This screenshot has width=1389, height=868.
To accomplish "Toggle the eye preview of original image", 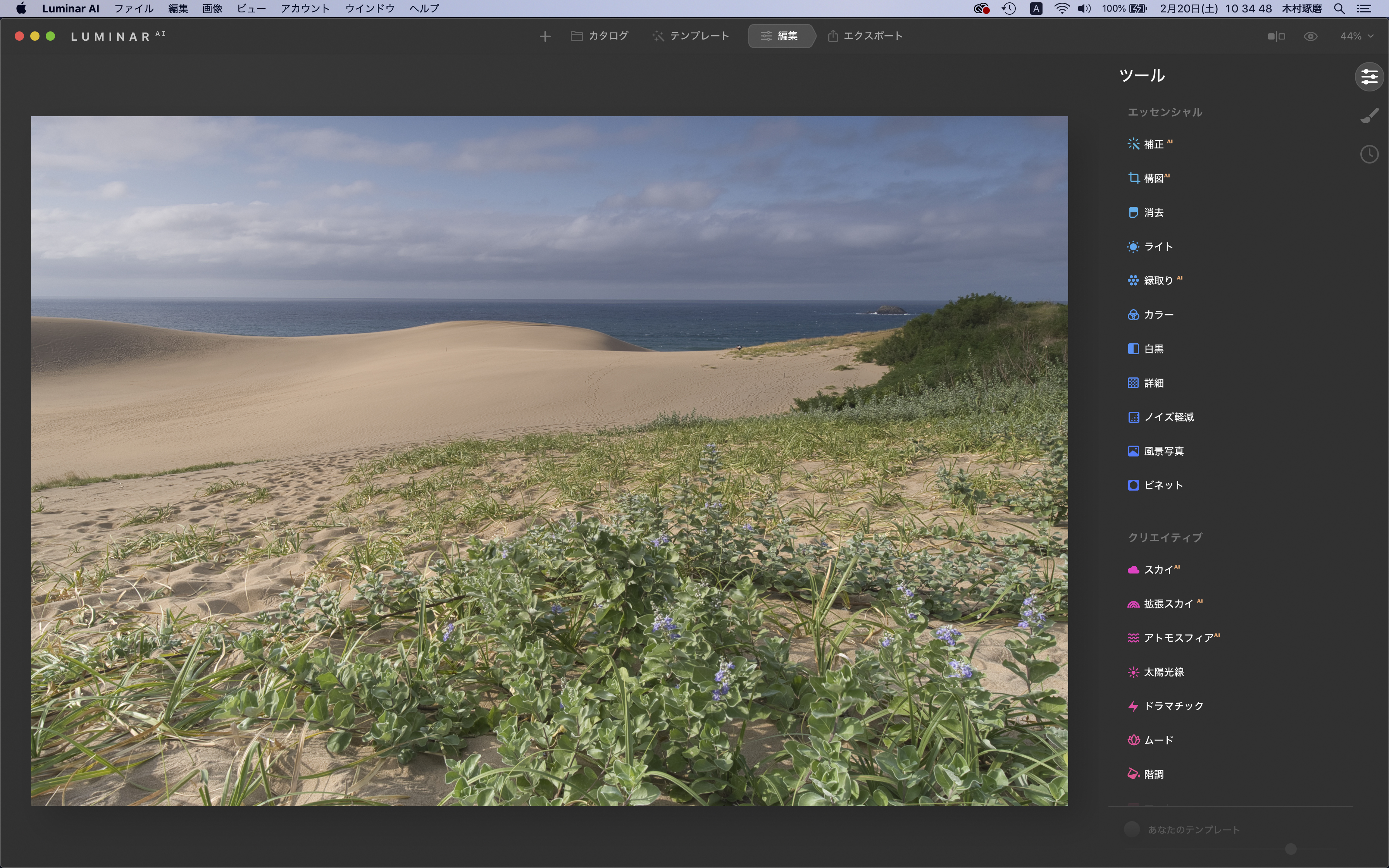I will (1310, 36).
